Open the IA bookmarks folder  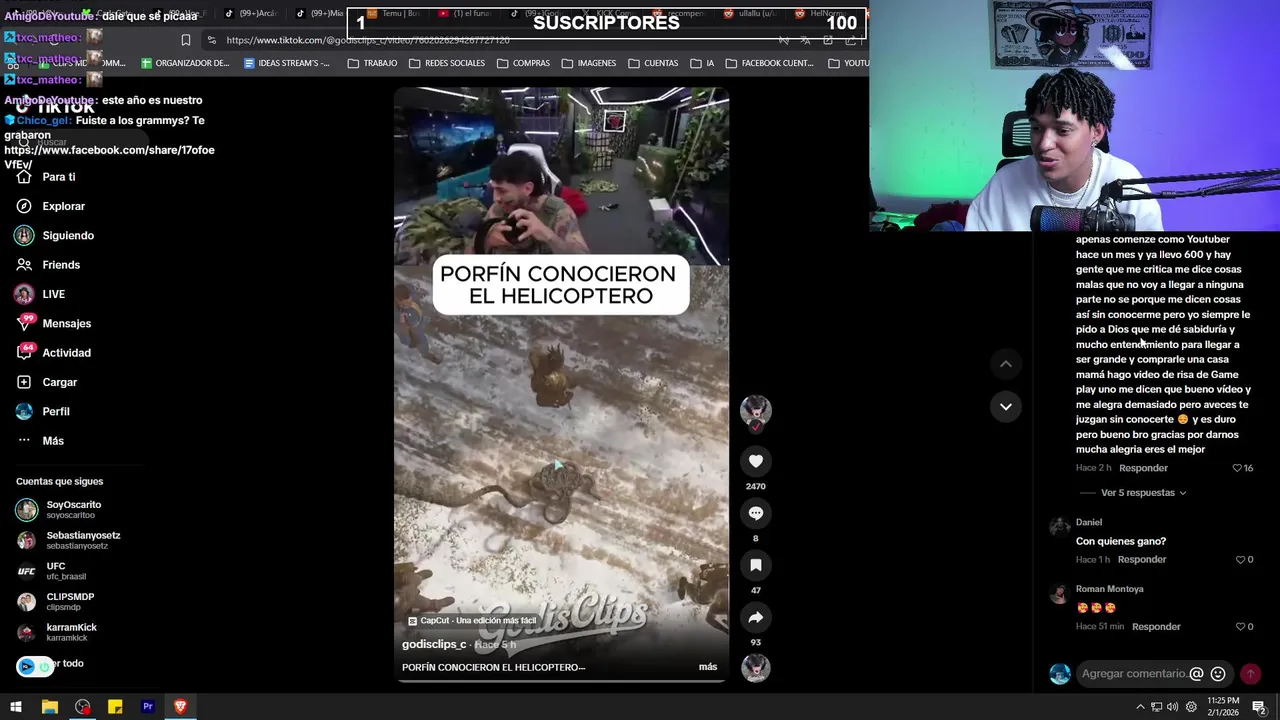[702, 63]
